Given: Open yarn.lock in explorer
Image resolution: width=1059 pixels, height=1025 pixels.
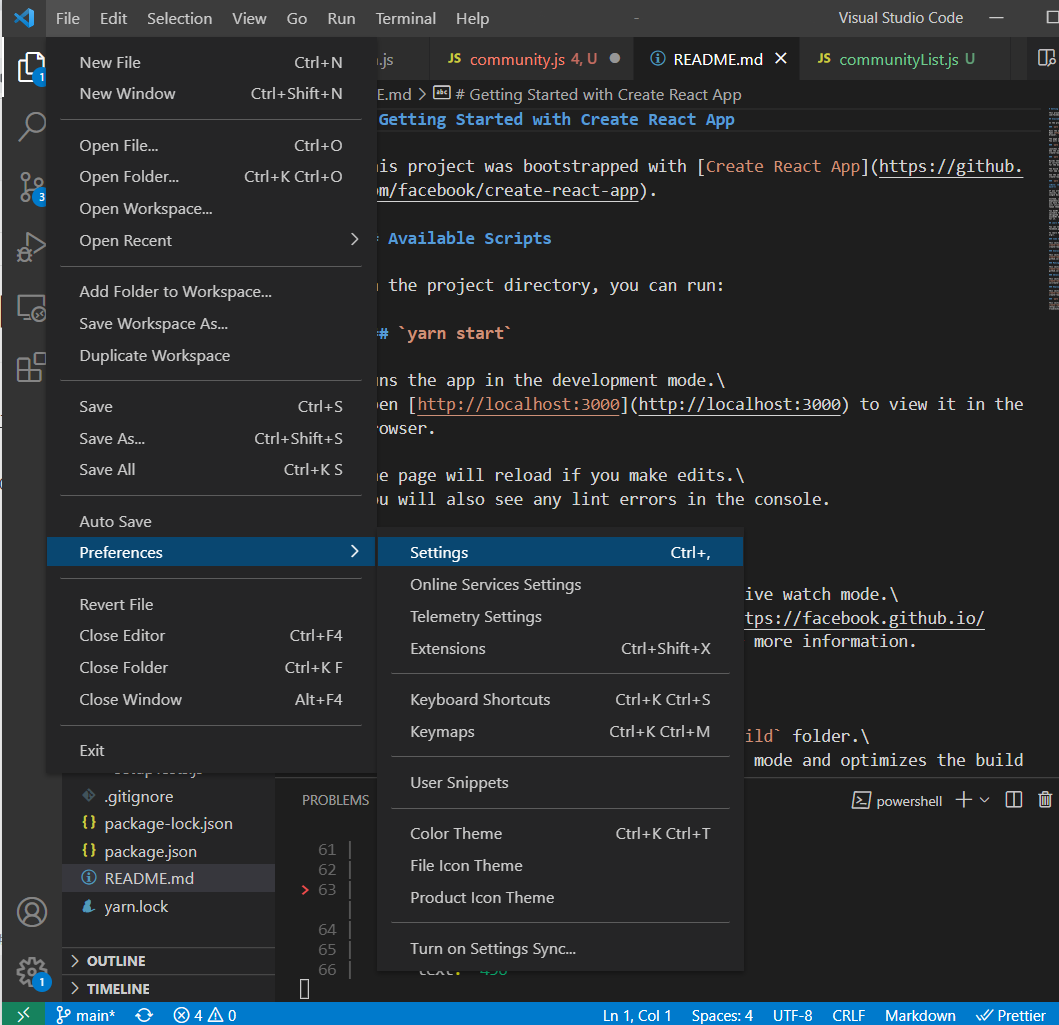Looking at the screenshot, I should [x=169, y=906].
